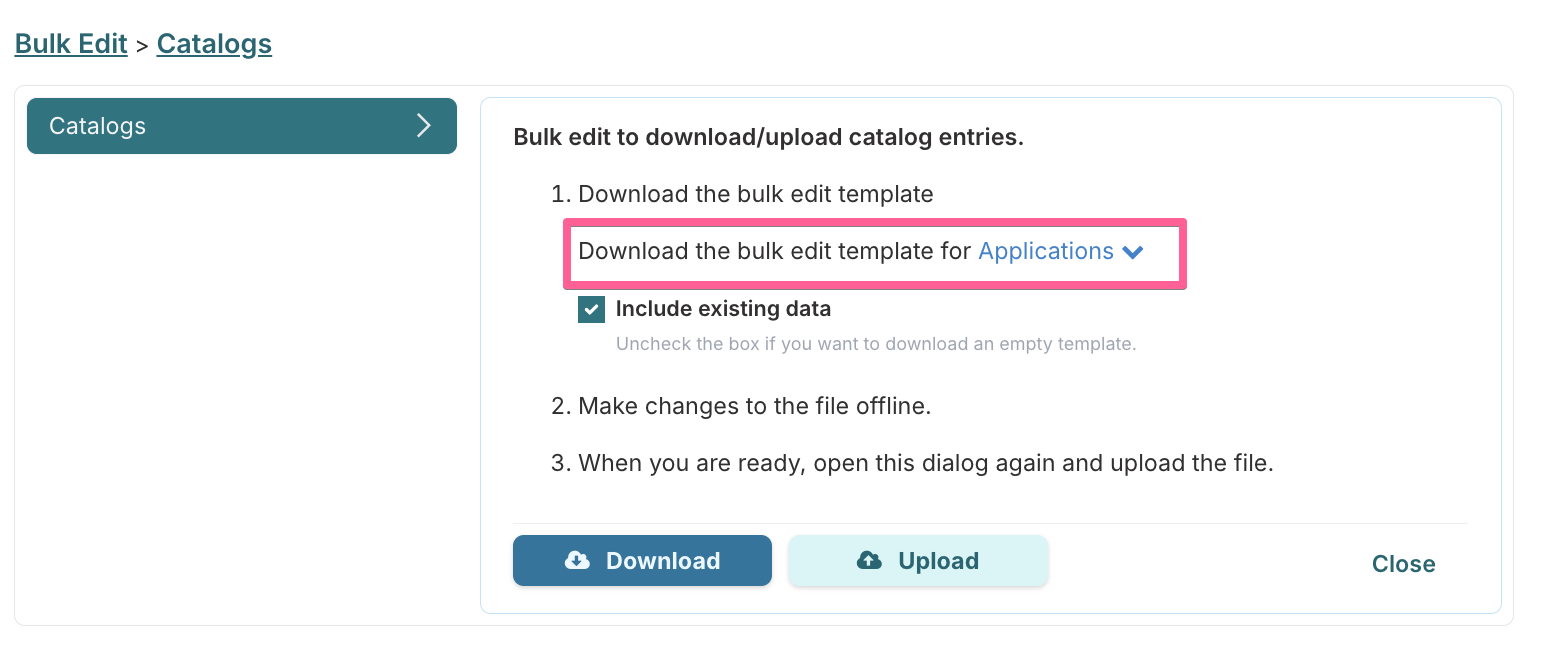Open the Catalogs breadcrumb link
This screenshot has width=1552, height=650.
point(214,44)
